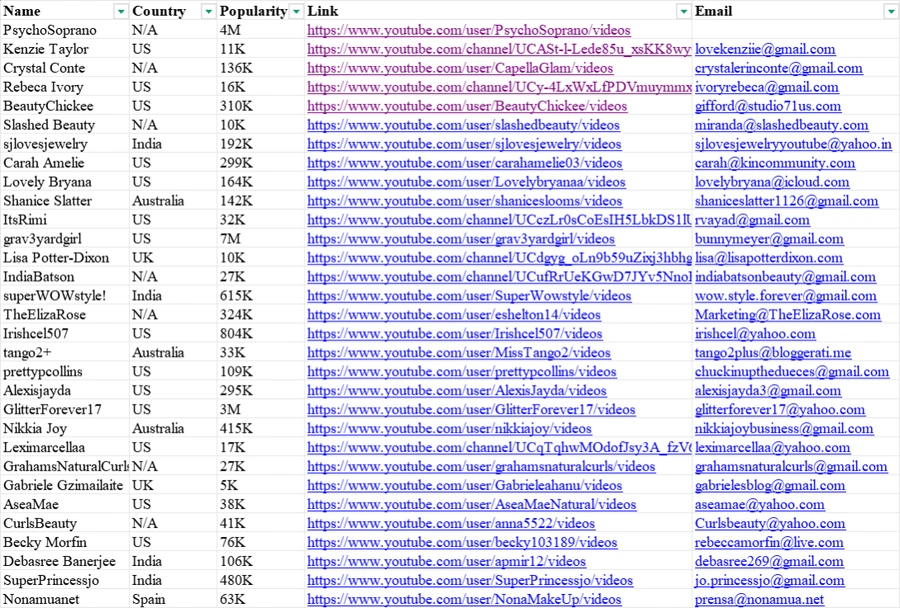Open the BeautyChickee YouTube videos link
Viewport: 900px width, 608px height.
tap(467, 106)
